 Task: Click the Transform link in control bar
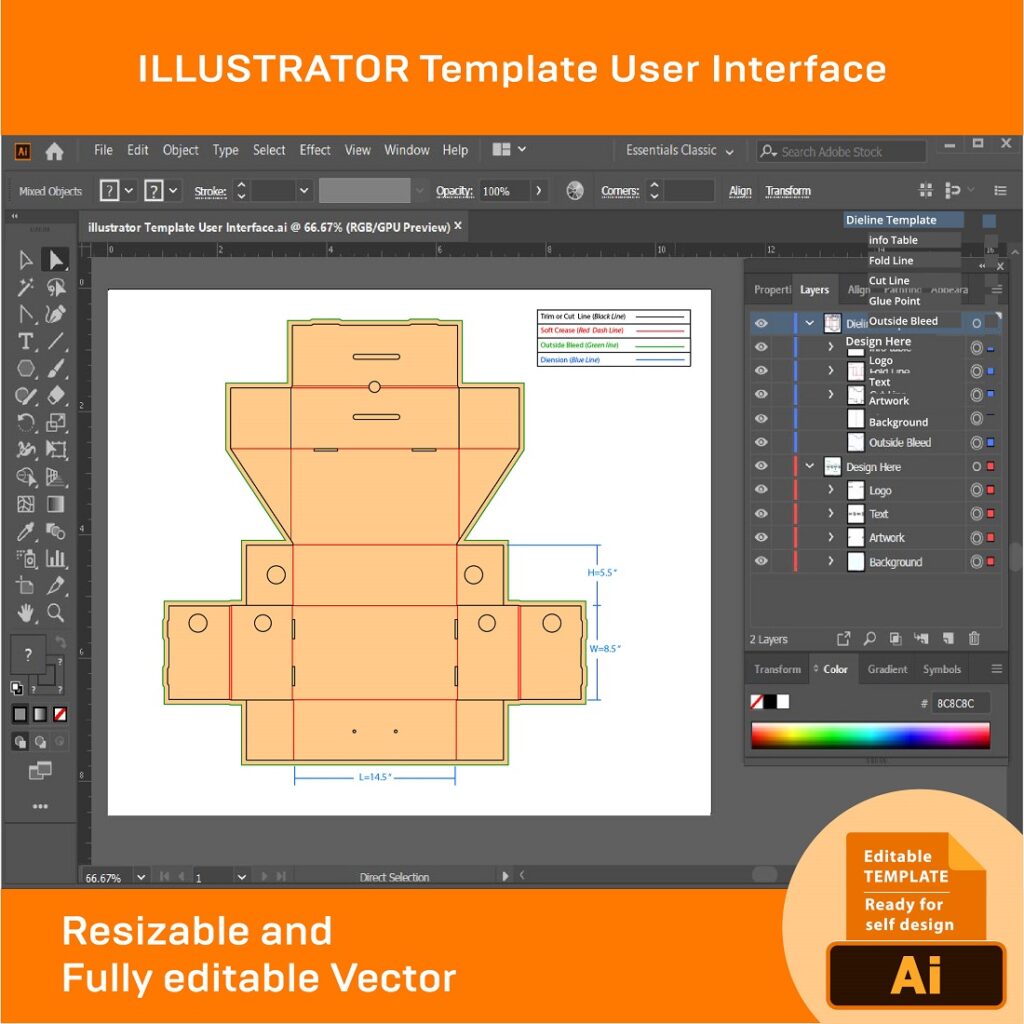(788, 191)
